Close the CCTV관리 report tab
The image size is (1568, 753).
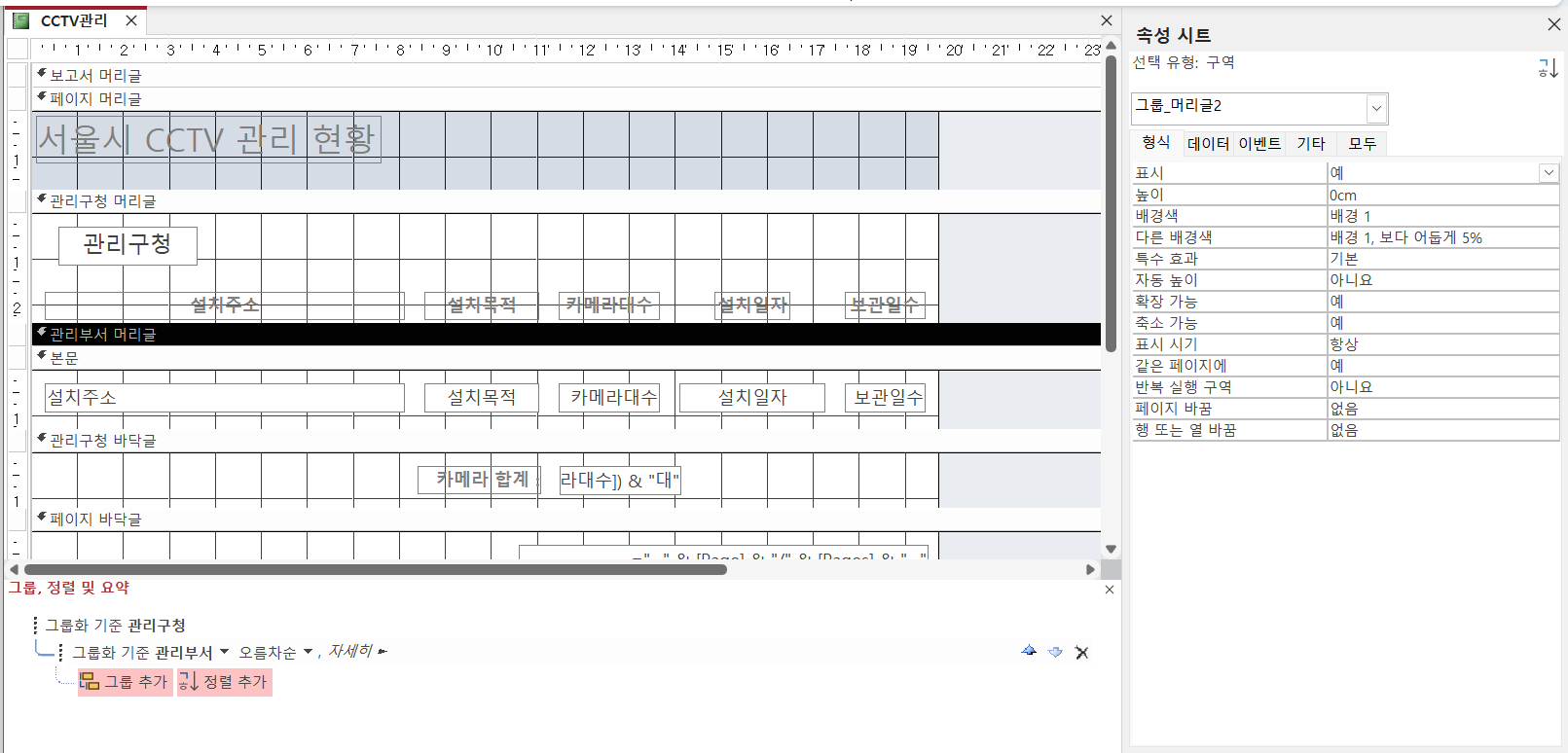[131, 20]
